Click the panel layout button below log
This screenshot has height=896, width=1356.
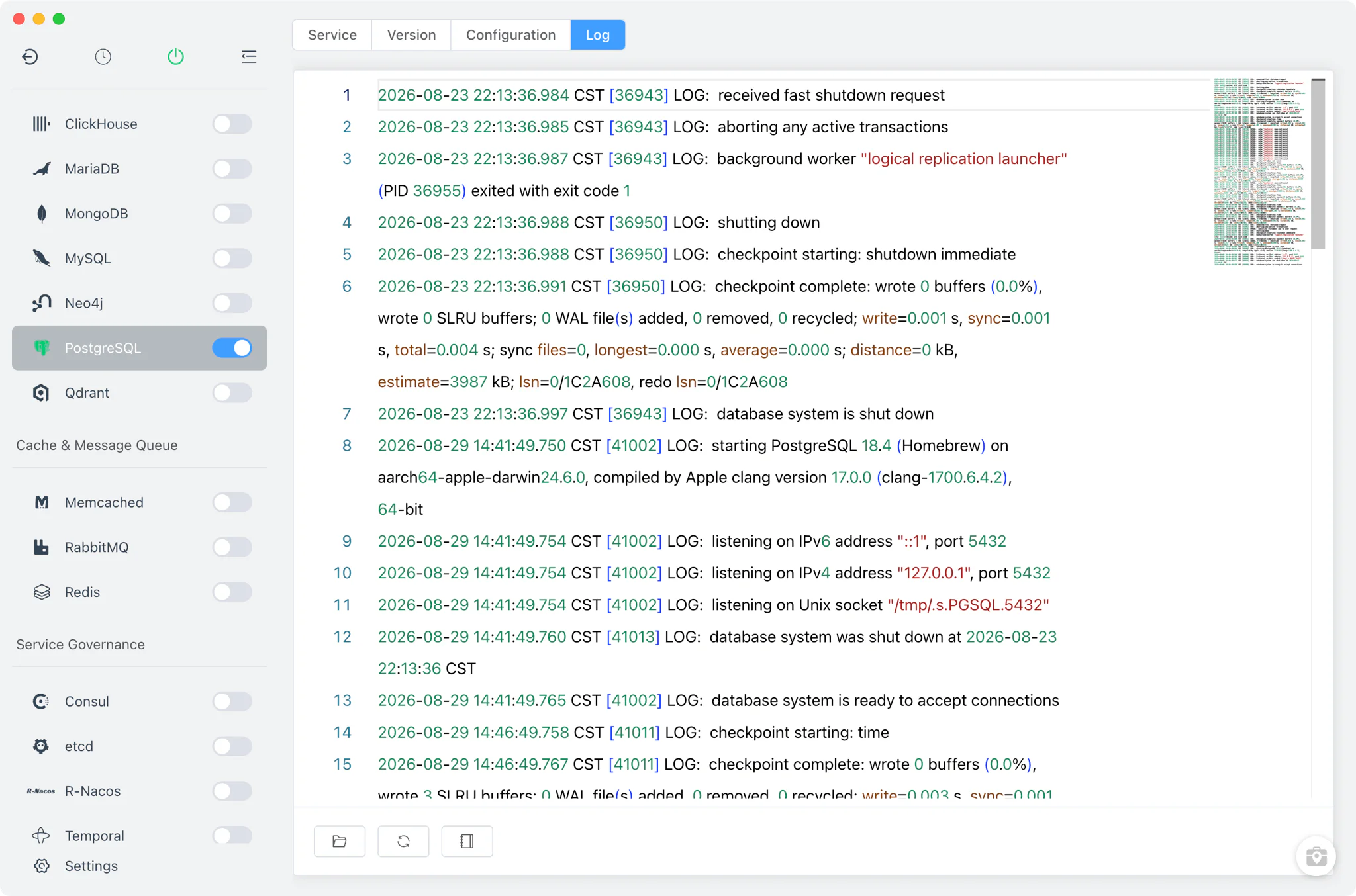(467, 841)
